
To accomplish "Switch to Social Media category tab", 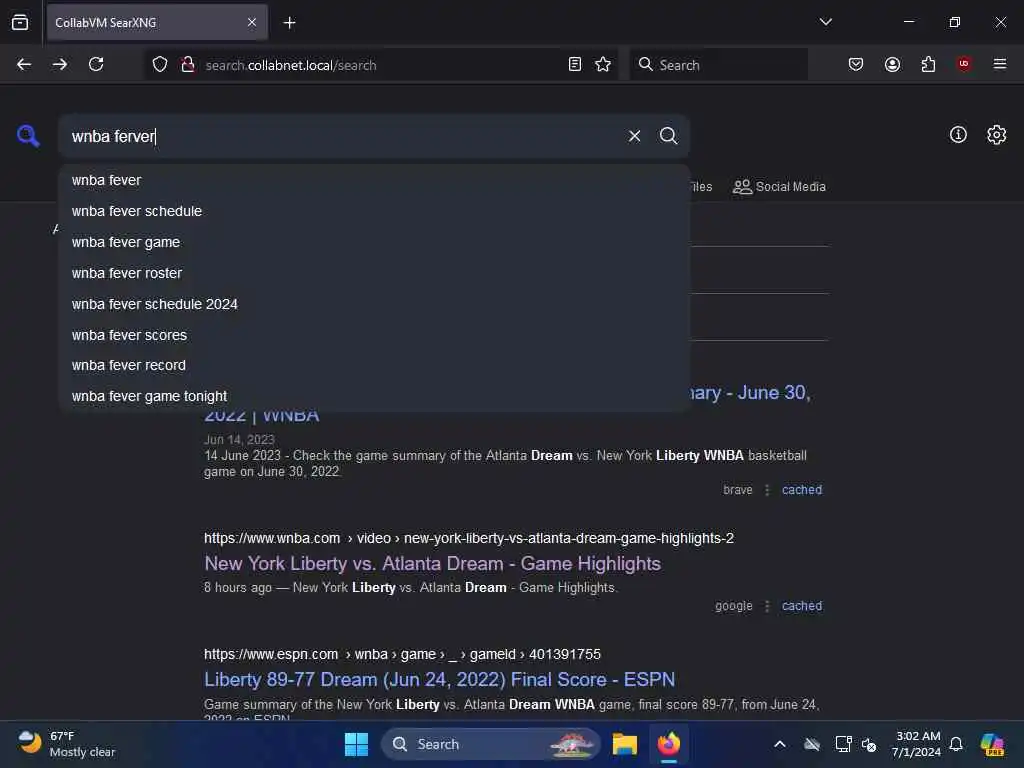I will [779, 187].
